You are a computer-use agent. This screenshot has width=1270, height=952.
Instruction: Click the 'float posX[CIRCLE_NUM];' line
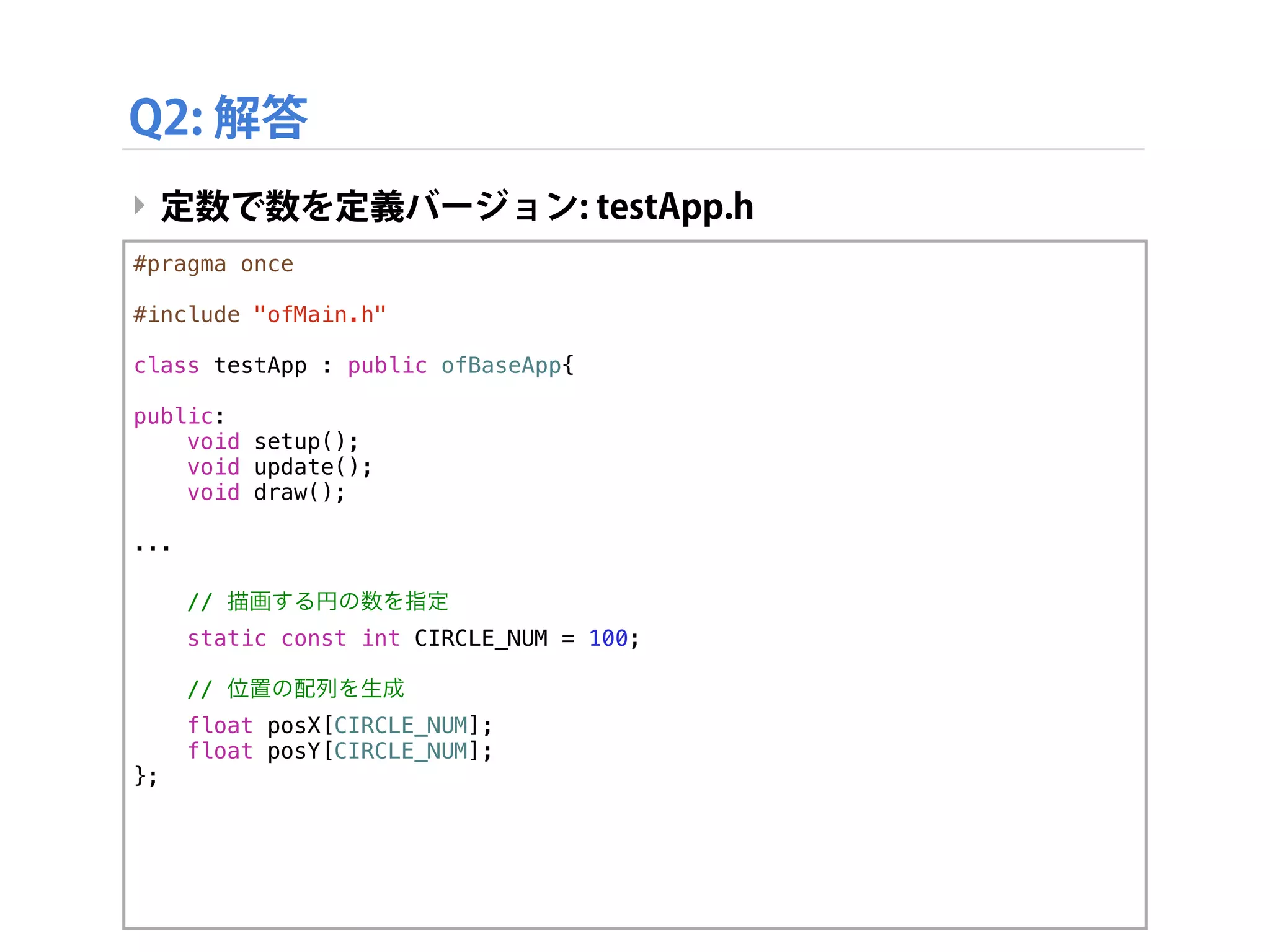340,726
